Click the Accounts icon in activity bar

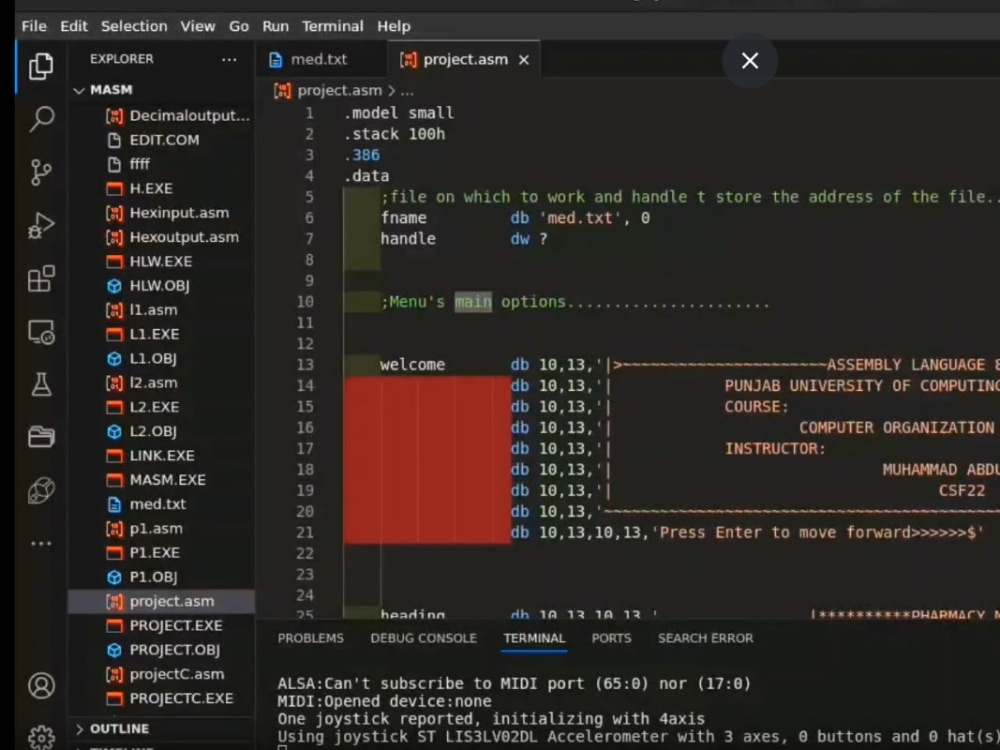tap(41, 686)
